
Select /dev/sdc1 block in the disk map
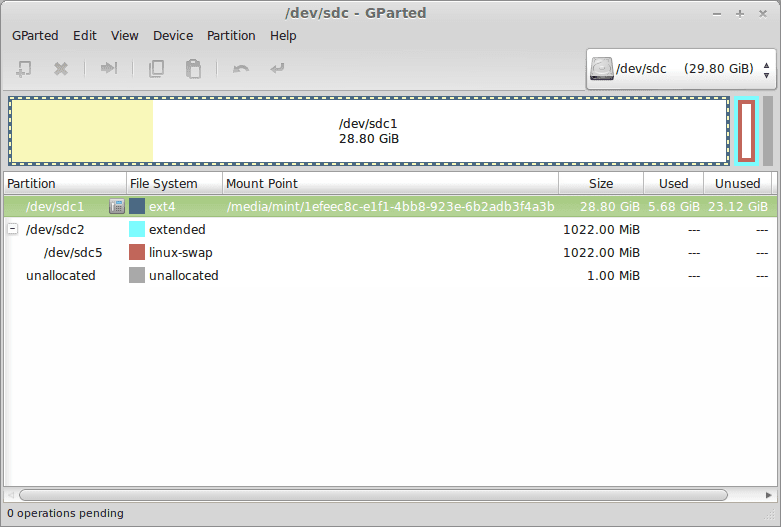[369, 131]
